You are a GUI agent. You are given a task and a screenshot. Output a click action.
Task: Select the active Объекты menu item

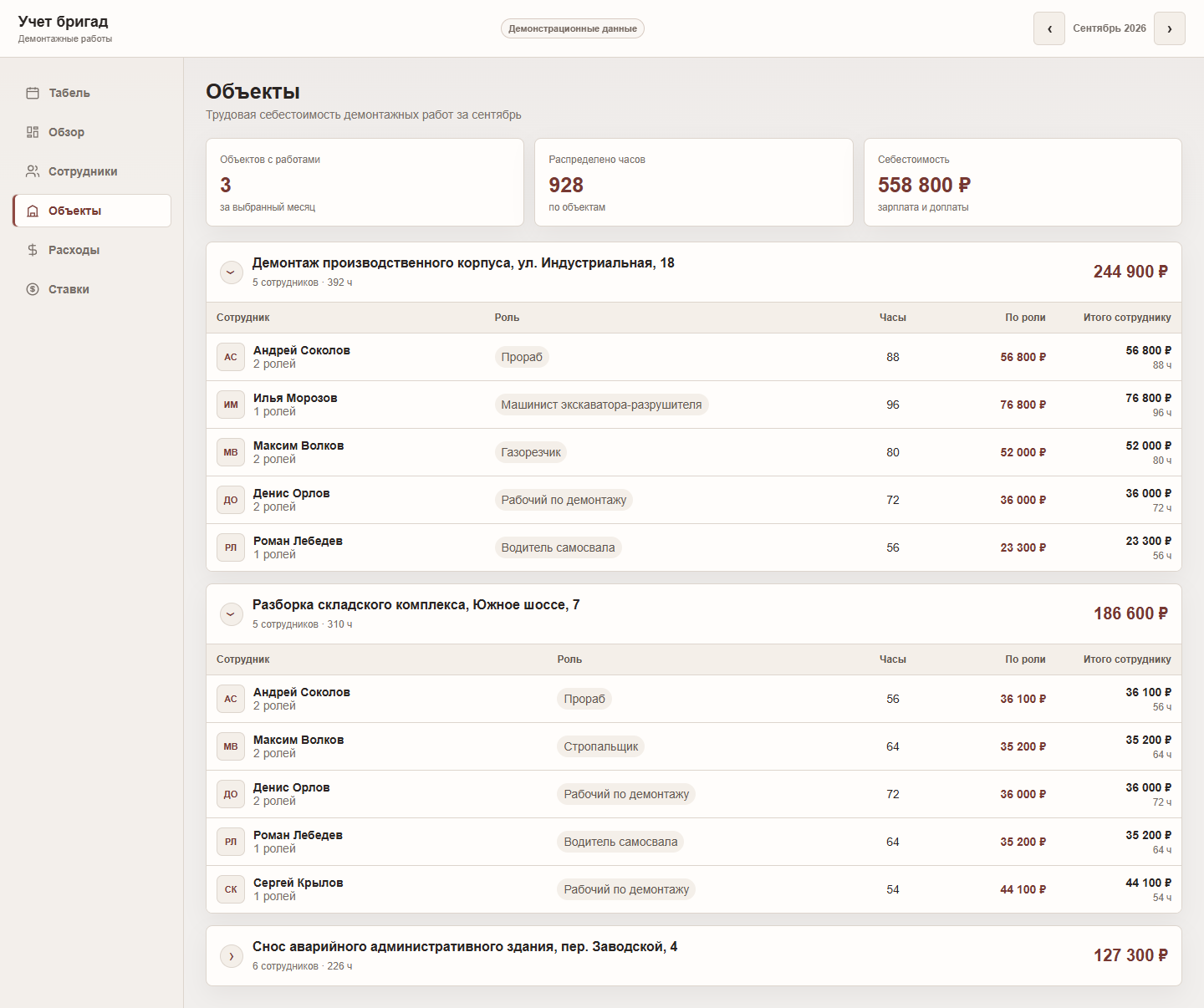[x=92, y=211]
